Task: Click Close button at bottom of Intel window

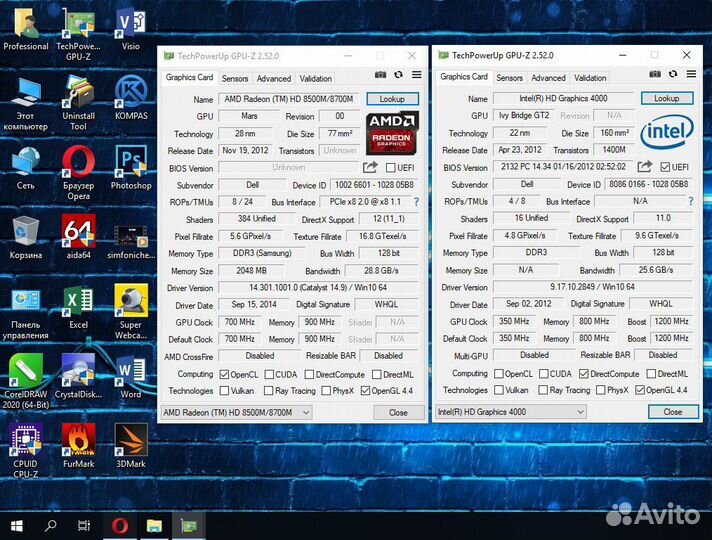Action: (673, 411)
